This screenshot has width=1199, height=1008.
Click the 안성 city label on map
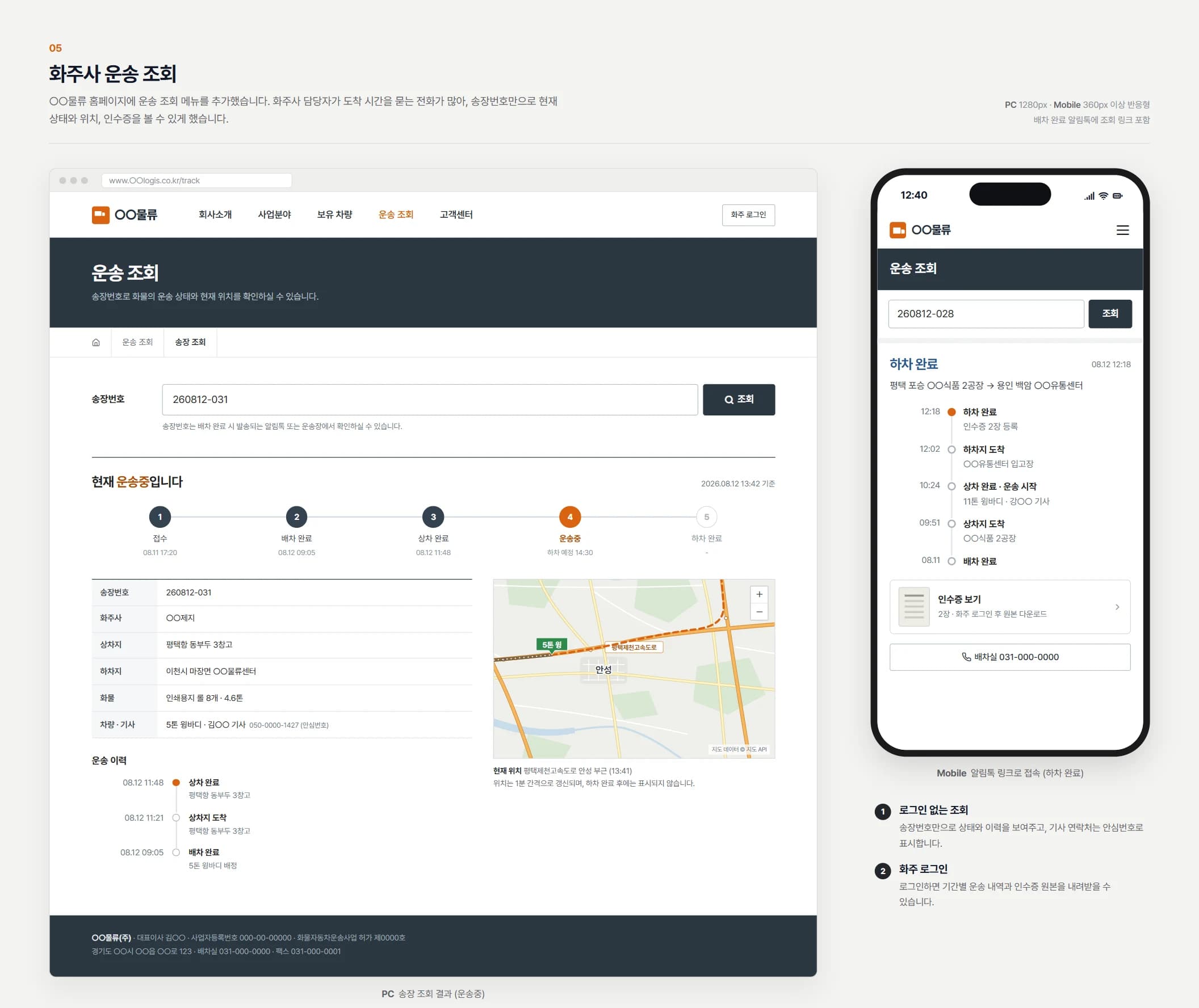[603, 670]
